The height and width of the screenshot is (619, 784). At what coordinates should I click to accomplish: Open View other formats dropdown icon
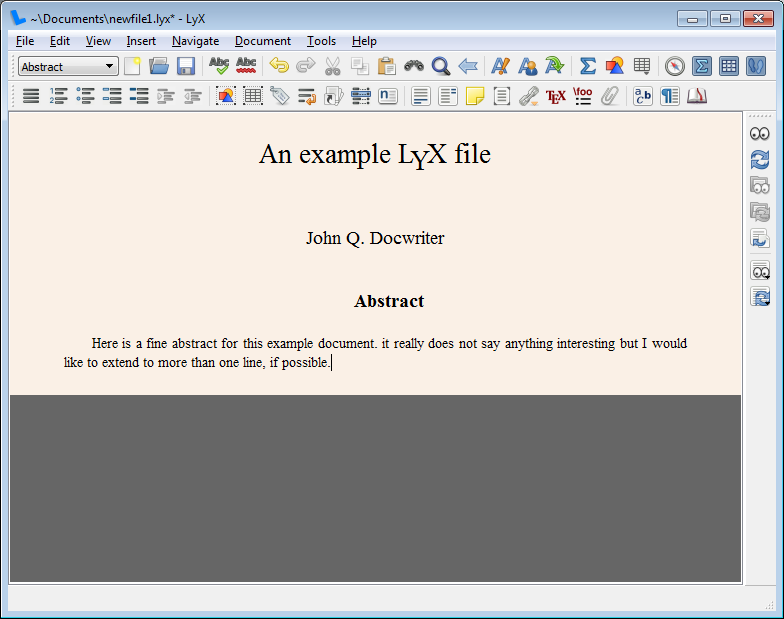point(760,270)
